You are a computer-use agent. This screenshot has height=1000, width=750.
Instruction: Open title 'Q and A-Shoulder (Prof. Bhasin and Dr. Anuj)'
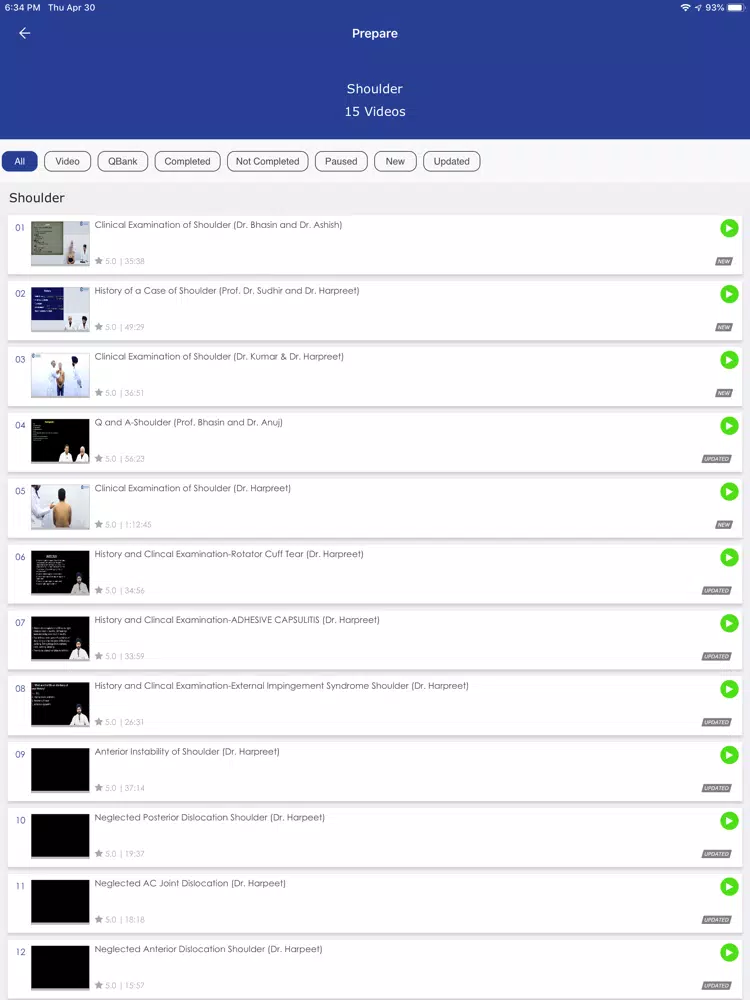[x=188, y=422]
